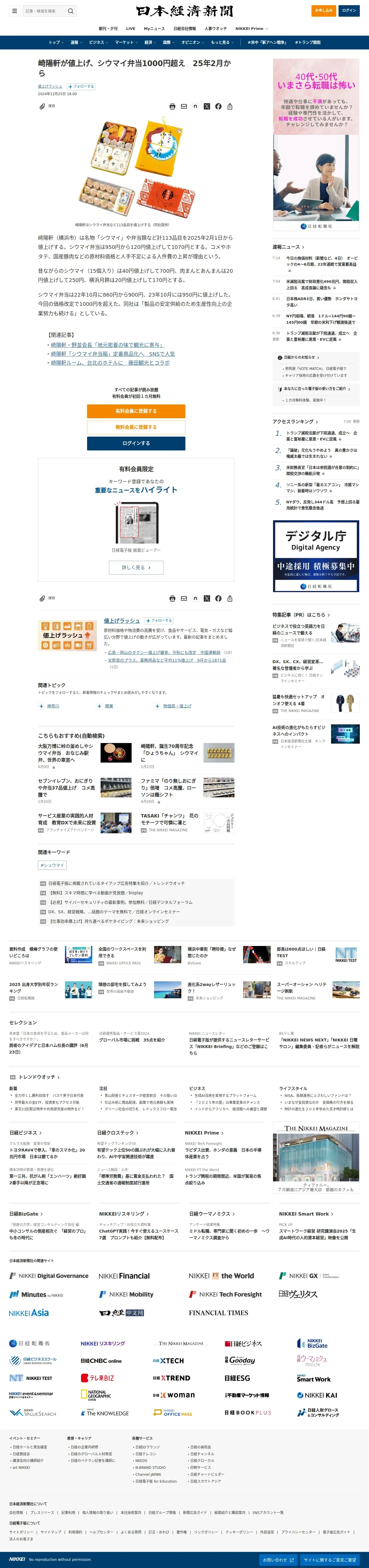Click the 日経ヴェリタス logo
Screen dimensions: 369x1568
[x=298, y=1294]
